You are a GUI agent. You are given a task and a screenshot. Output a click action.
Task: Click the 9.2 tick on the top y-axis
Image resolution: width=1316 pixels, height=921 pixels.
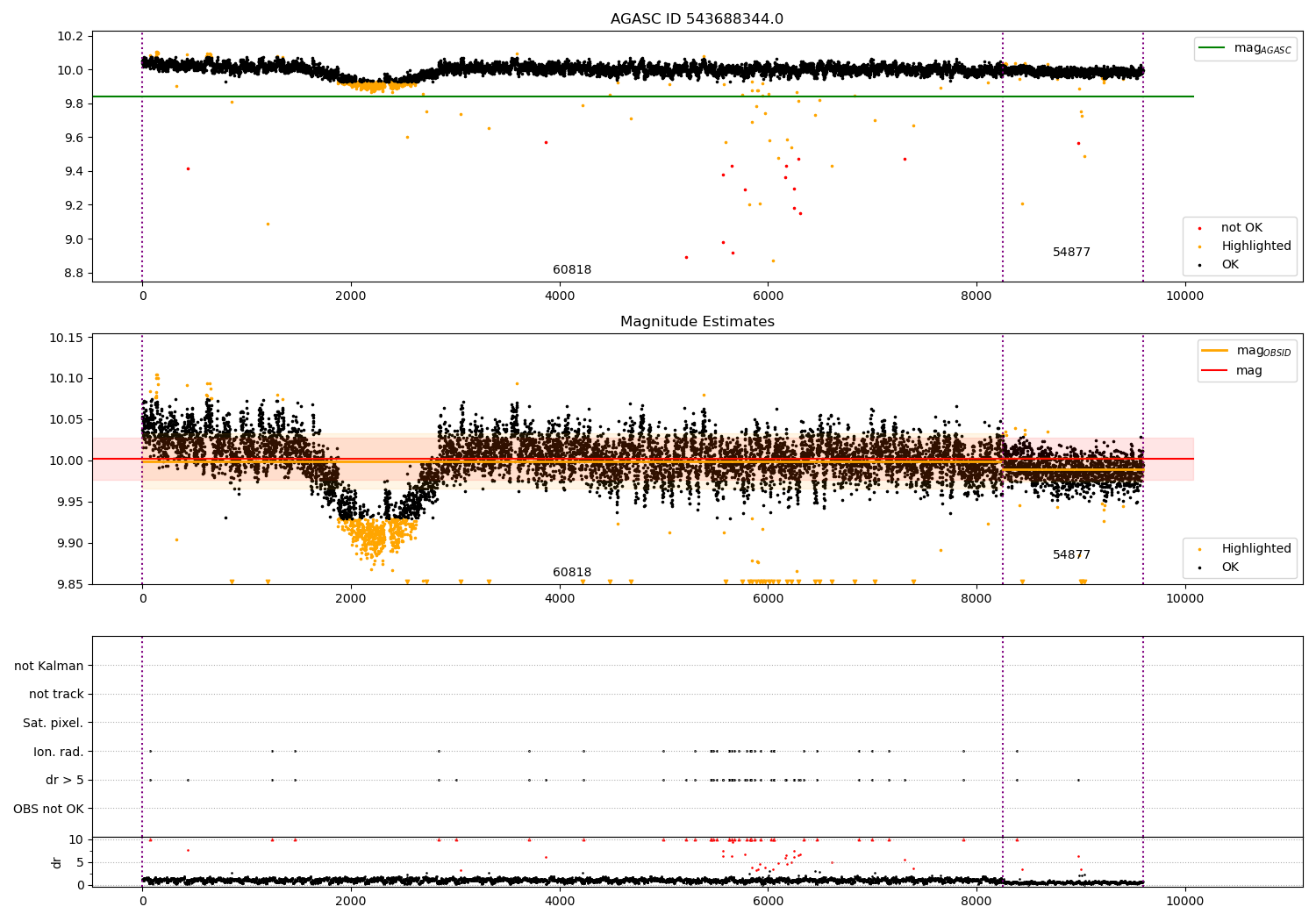73,205
